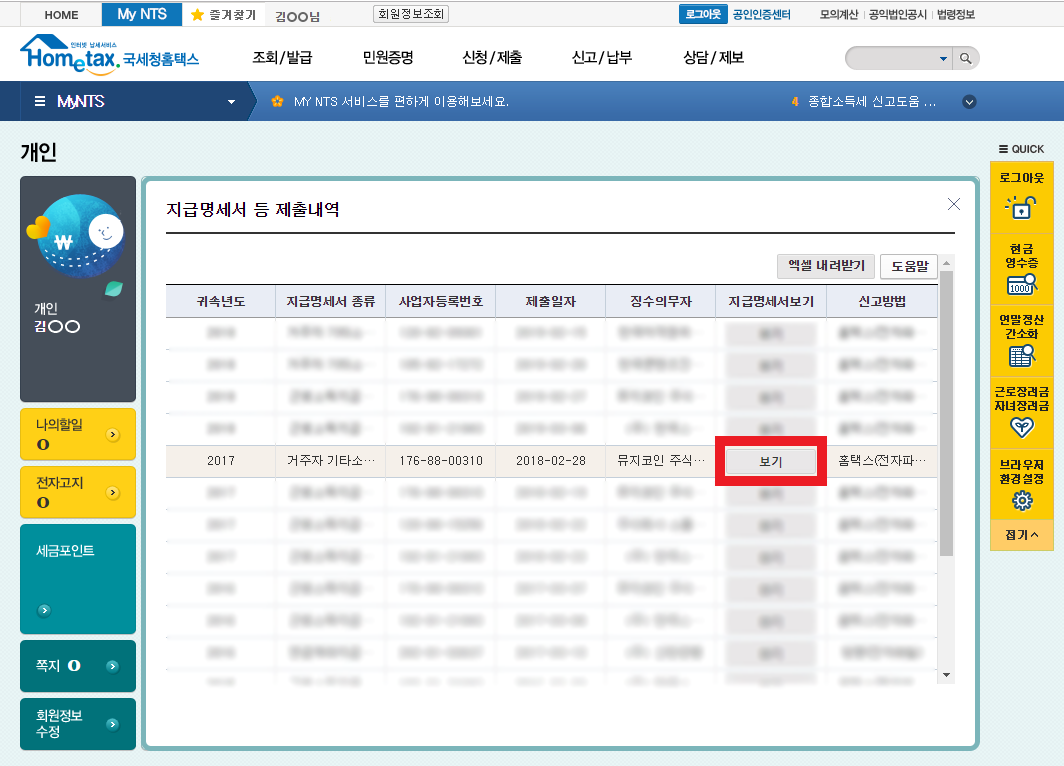Click the 로그아웃 padlock quick icon
This screenshot has width=1064, height=766.
(1021, 207)
